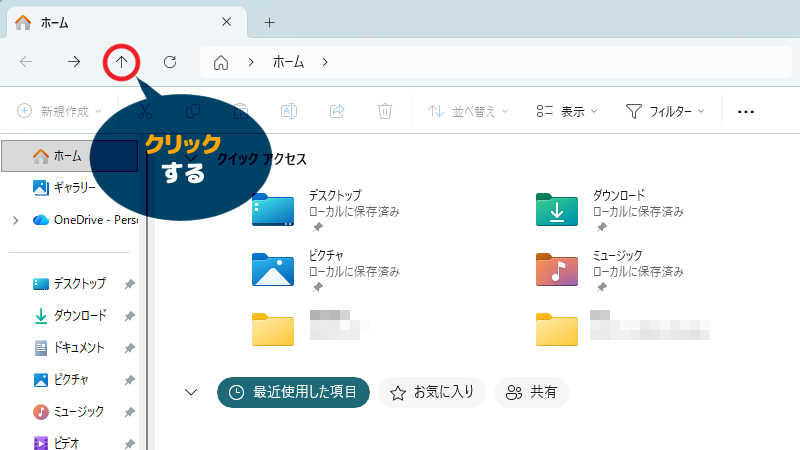Open ドキュメント in sidebar pinned list
The width and height of the screenshot is (800, 450).
click(x=68, y=348)
